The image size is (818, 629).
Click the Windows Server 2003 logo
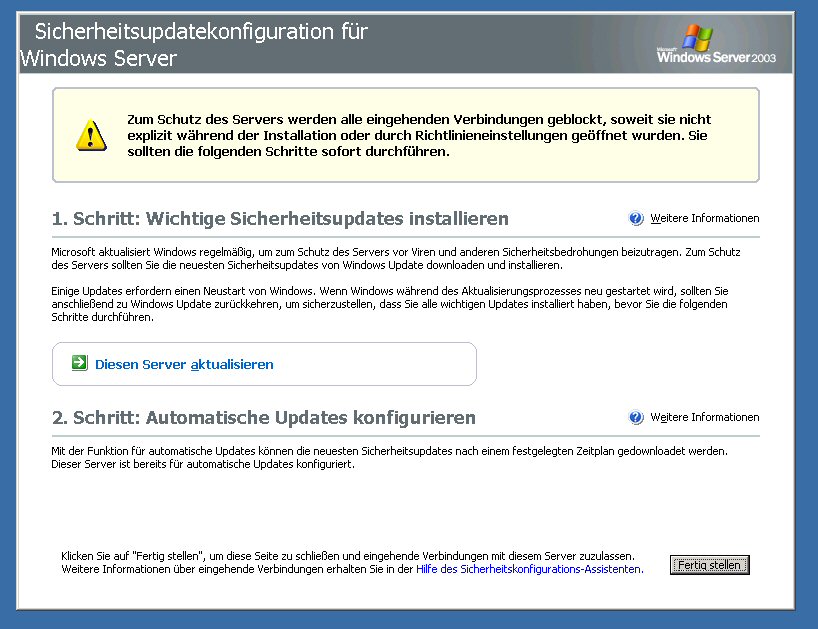pyautogui.click(x=716, y=44)
